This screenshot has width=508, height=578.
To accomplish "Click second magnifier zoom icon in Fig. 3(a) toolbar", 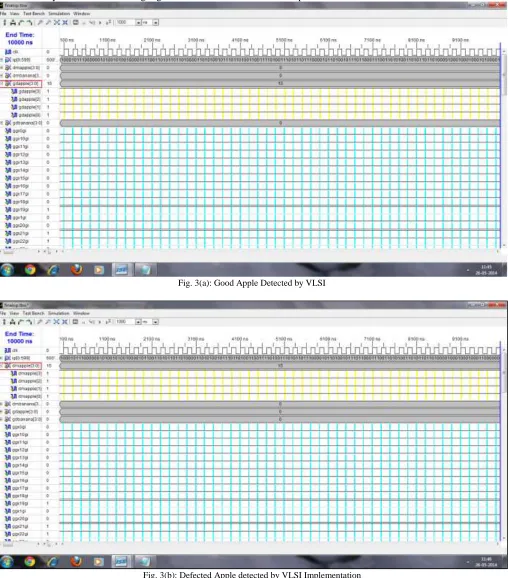I will 48,22.
